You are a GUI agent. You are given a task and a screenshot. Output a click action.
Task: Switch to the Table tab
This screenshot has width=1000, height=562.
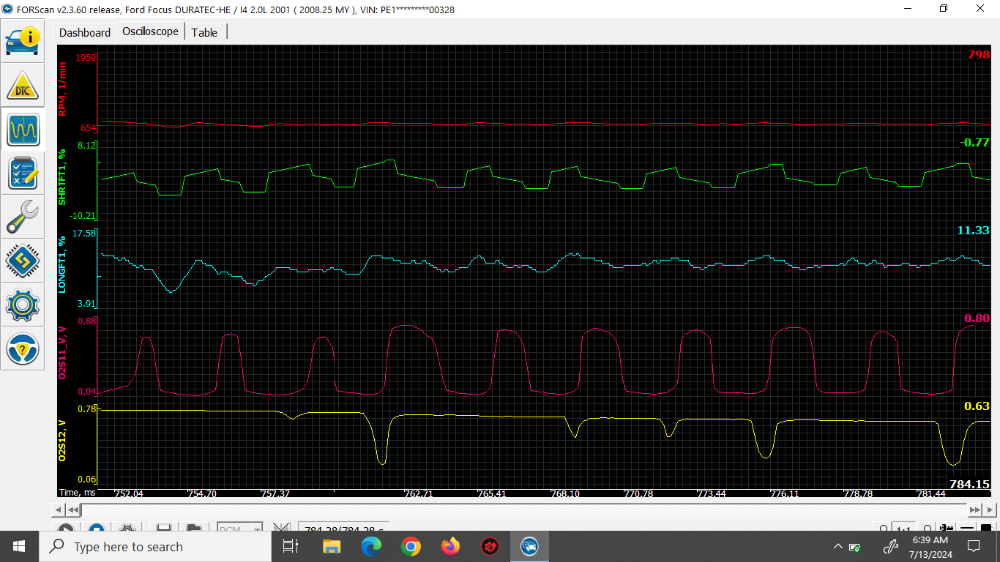click(205, 32)
